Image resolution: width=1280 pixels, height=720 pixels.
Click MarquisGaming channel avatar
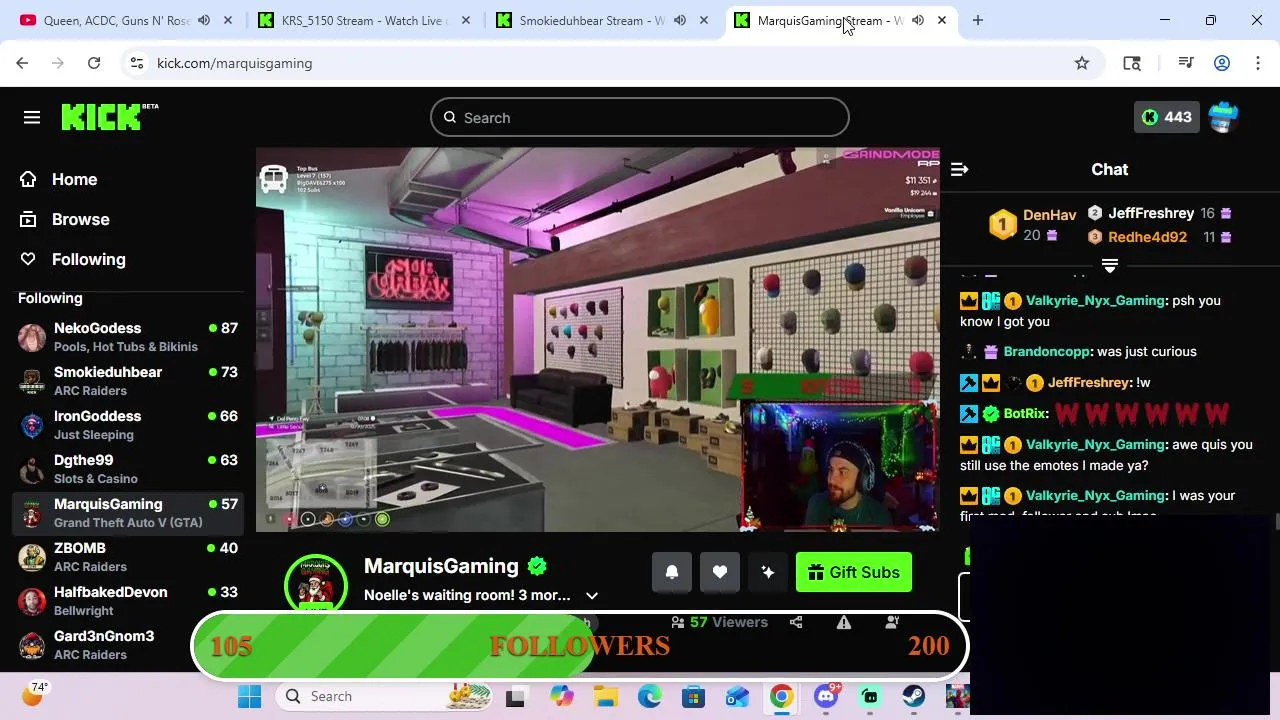click(315, 582)
